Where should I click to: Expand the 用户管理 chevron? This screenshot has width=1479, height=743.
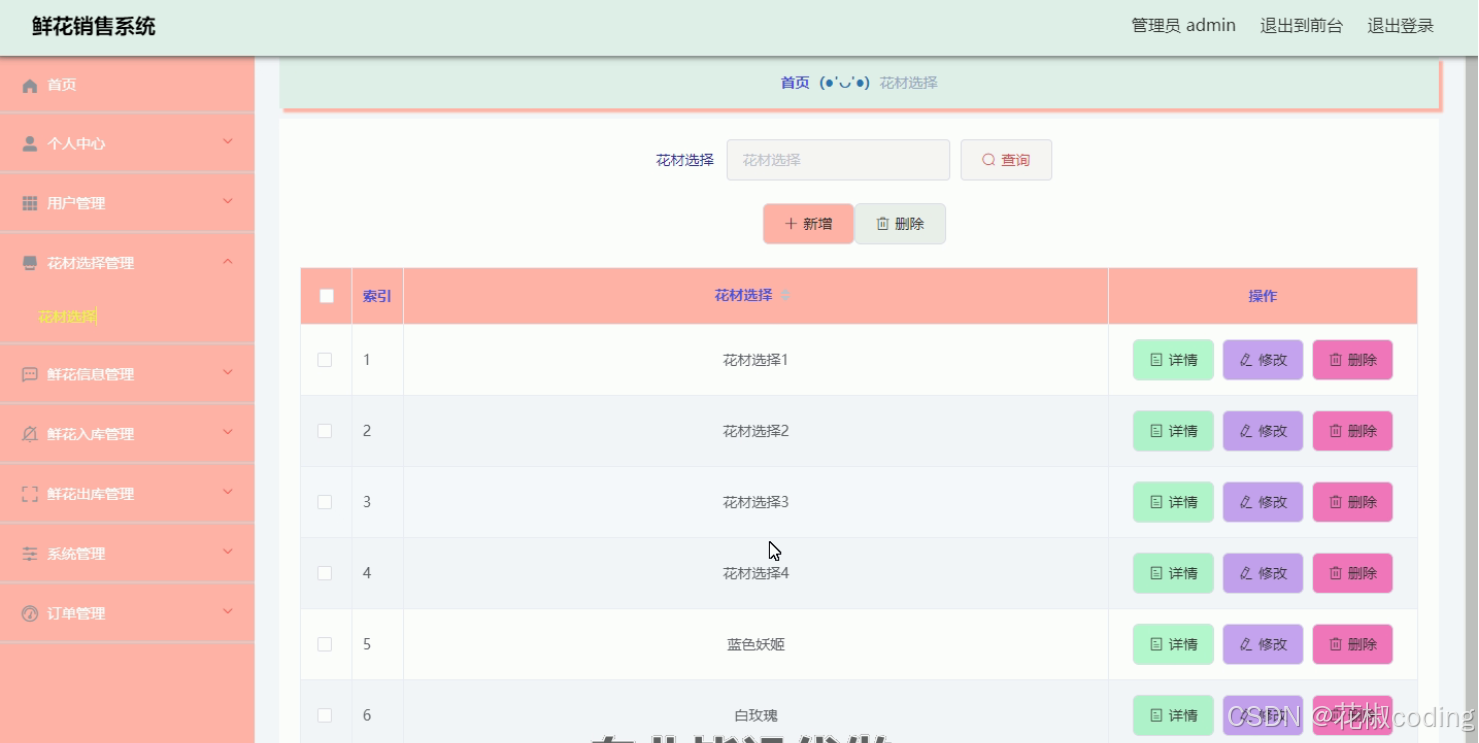pos(227,202)
